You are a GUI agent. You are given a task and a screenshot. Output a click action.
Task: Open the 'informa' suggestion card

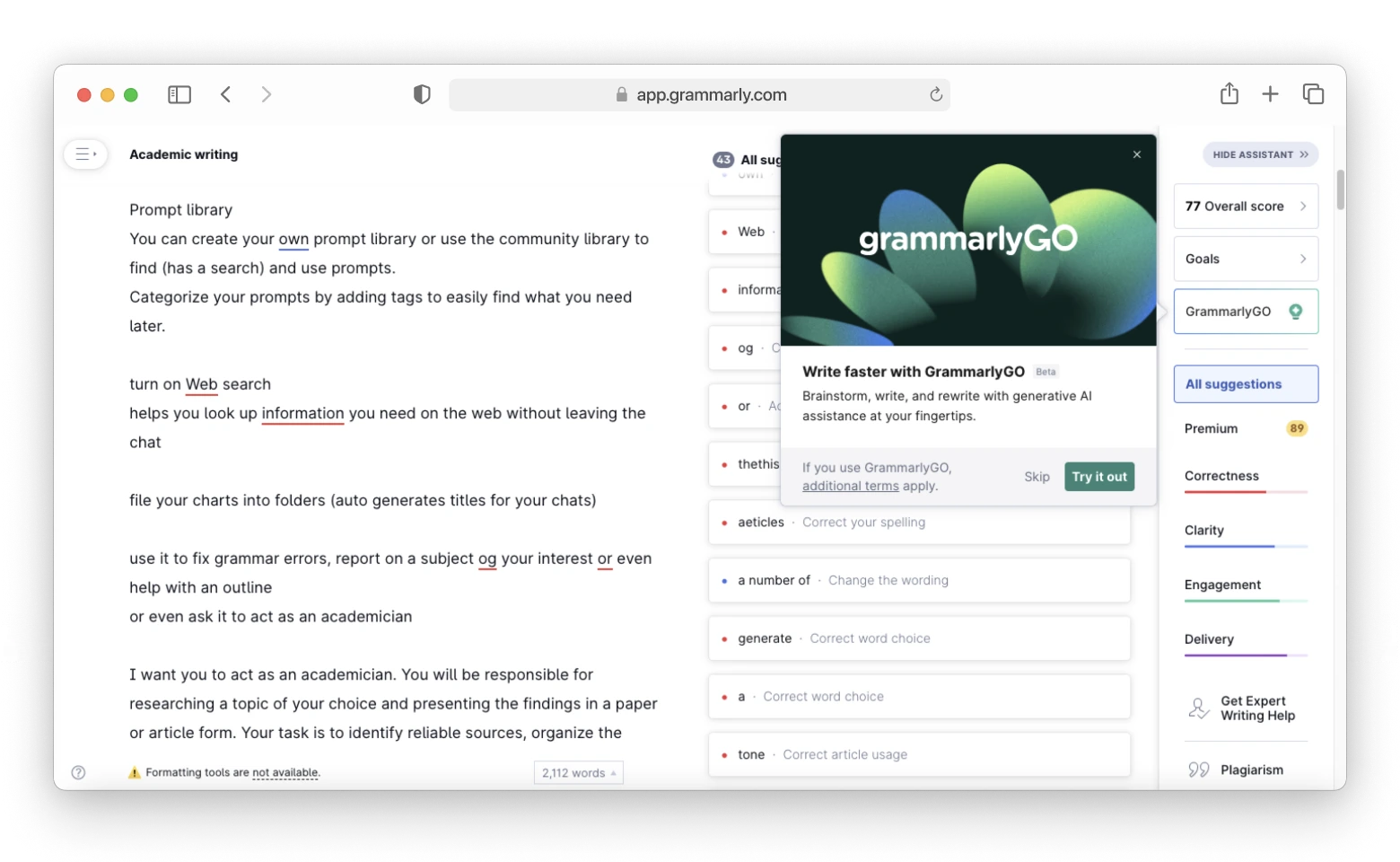coord(745,290)
